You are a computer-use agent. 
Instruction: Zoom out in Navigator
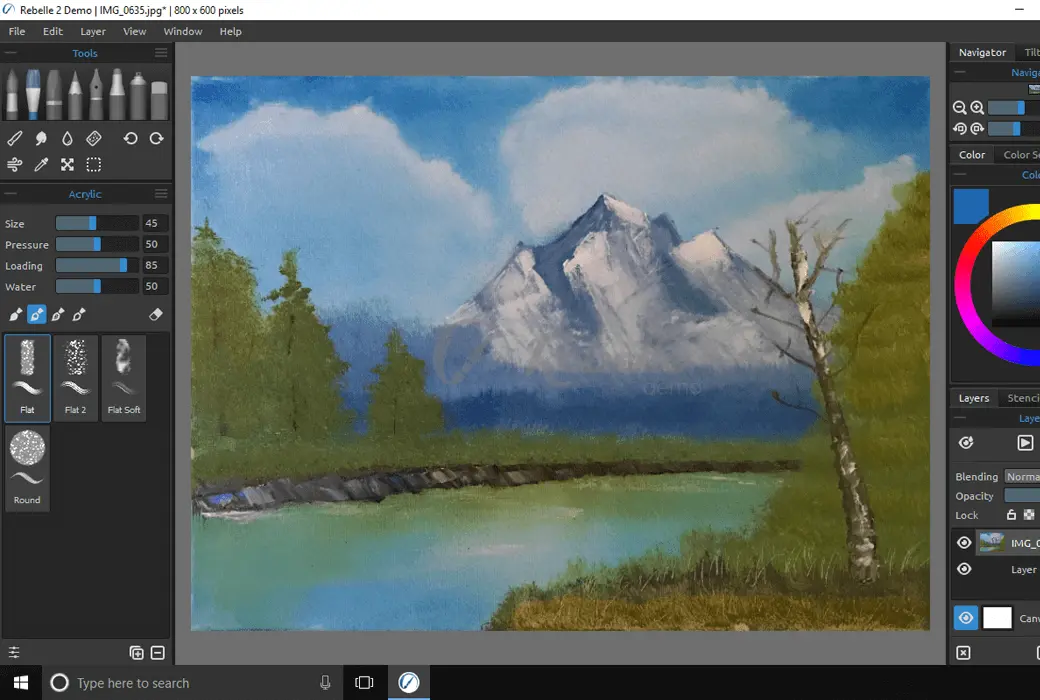point(959,107)
